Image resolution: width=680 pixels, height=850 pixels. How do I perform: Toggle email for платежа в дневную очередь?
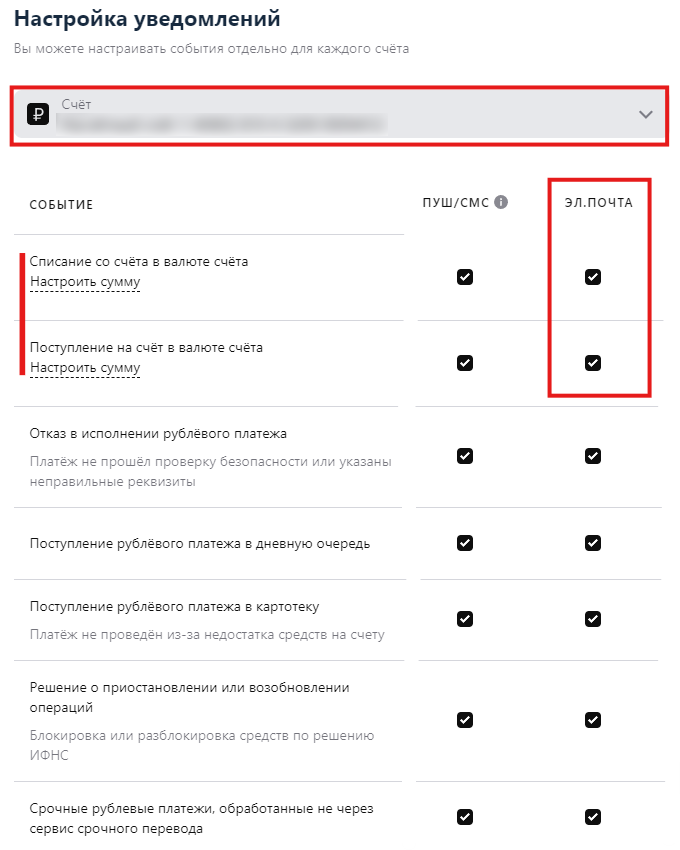click(593, 543)
